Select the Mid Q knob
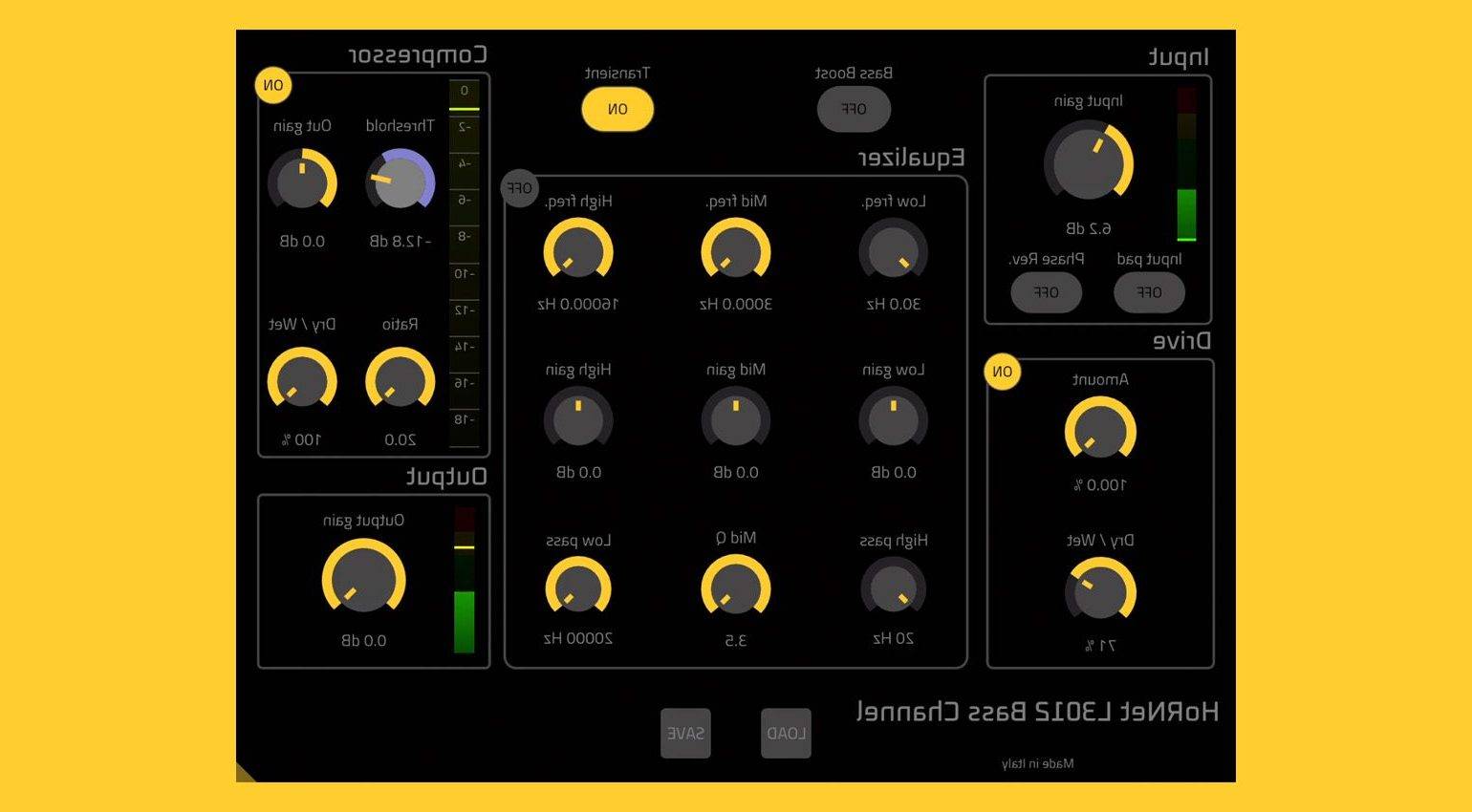The height and width of the screenshot is (812, 1472). [736, 587]
